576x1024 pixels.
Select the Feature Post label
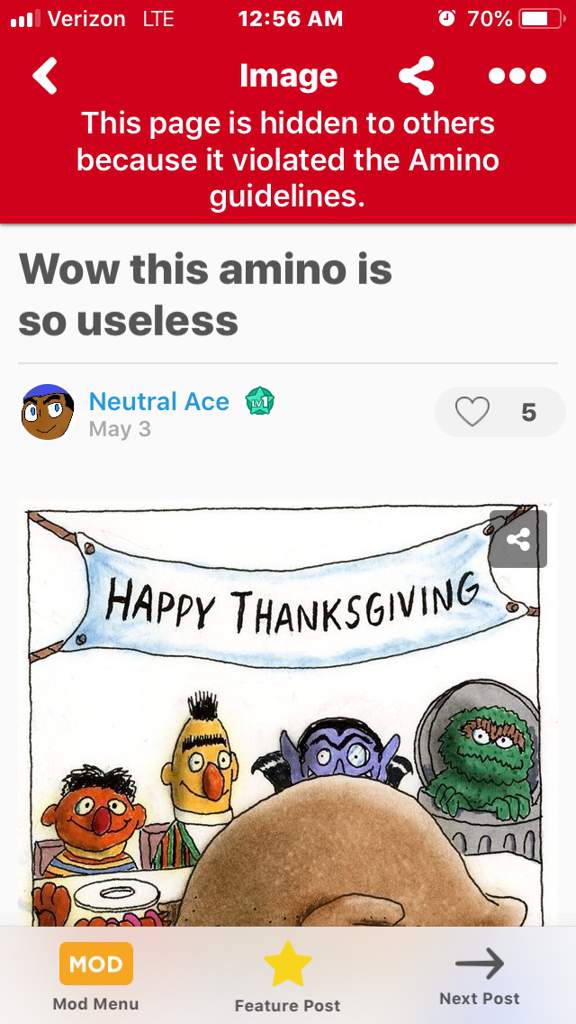click(287, 1005)
